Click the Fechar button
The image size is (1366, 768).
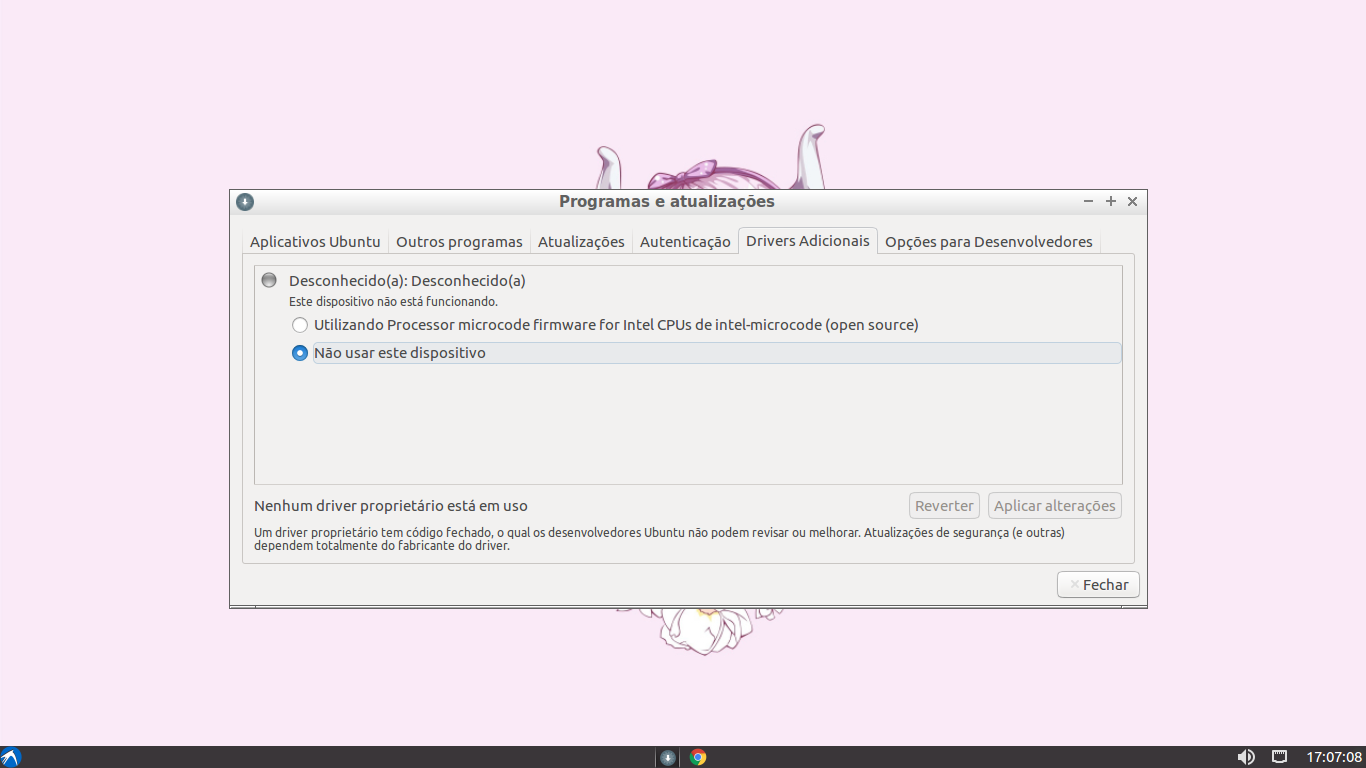[x=1098, y=585]
